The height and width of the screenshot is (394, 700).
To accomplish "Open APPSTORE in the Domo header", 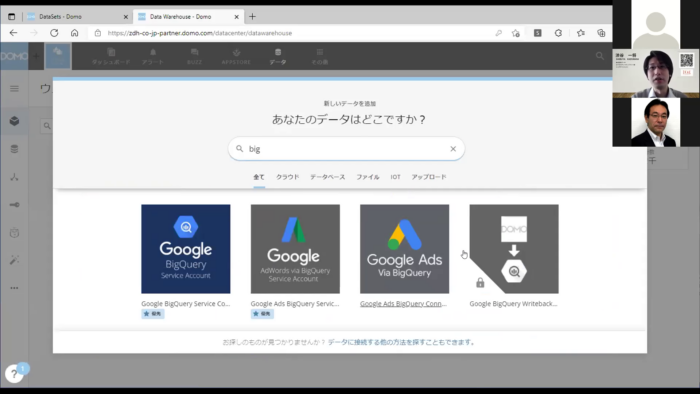I will (x=236, y=56).
